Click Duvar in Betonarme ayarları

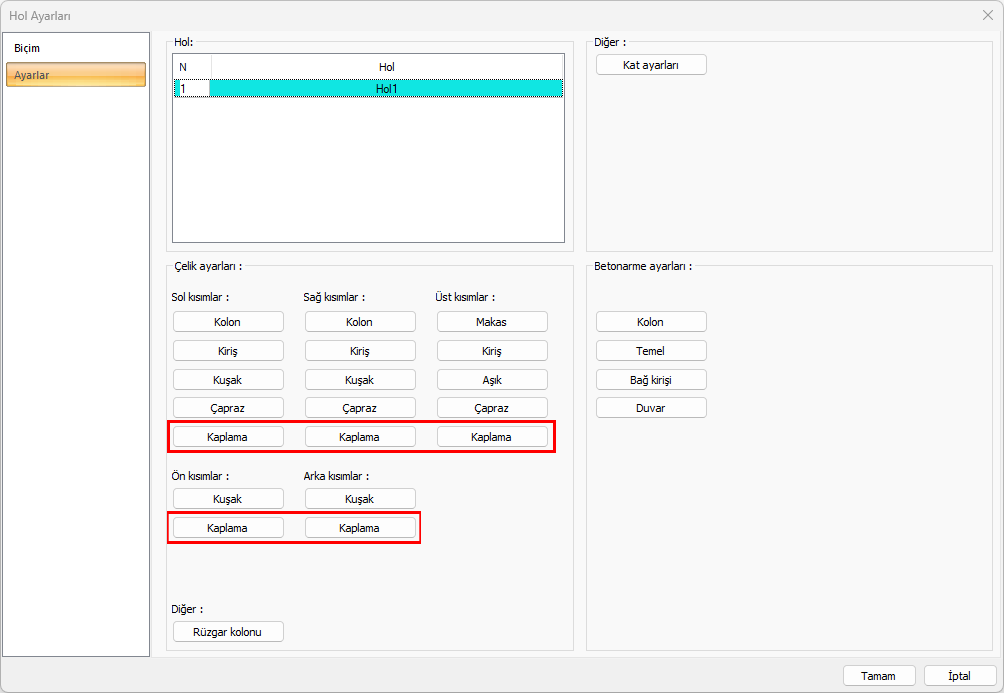[x=651, y=408]
